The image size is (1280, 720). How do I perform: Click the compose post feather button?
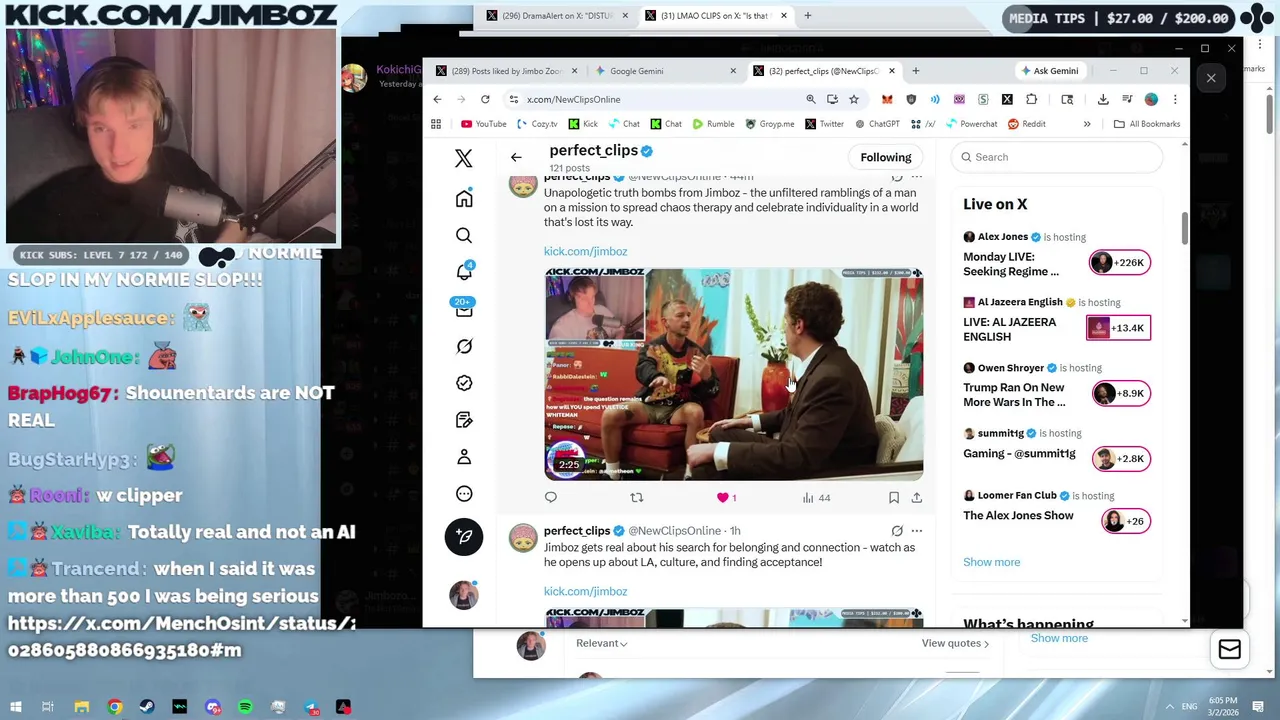[464, 537]
